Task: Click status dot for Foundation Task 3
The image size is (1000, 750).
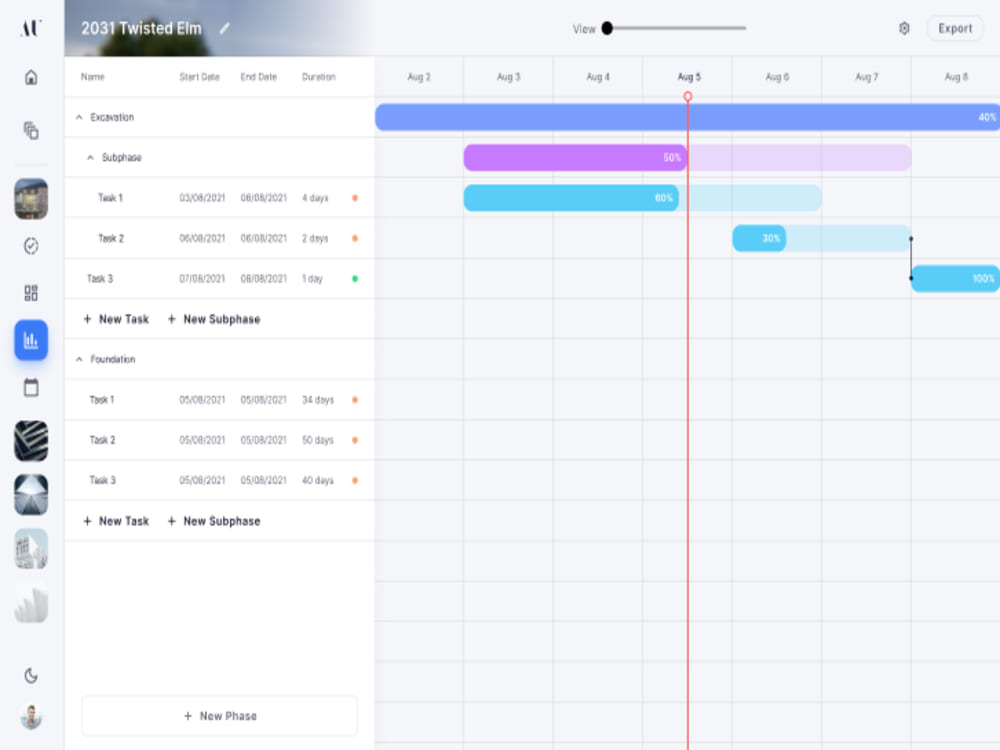Action: [x=355, y=480]
